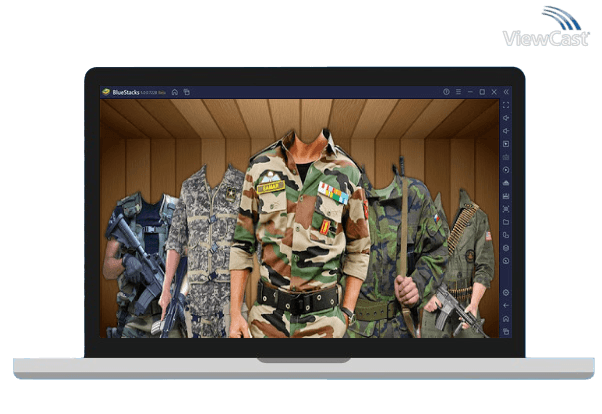Click the square play icon in sidebar
Viewport: 602px width, 414px height.
point(506,144)
